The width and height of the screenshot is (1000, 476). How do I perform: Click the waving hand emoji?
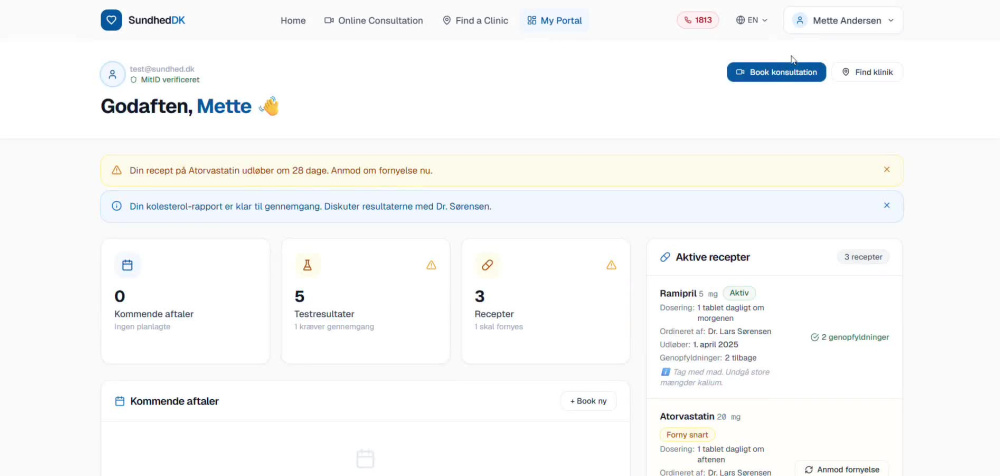click(269, 106)
